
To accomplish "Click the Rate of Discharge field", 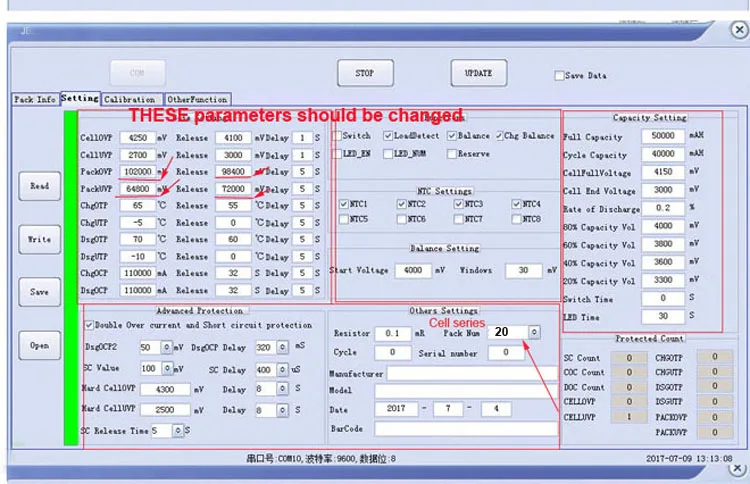I will tap(663, 208).
